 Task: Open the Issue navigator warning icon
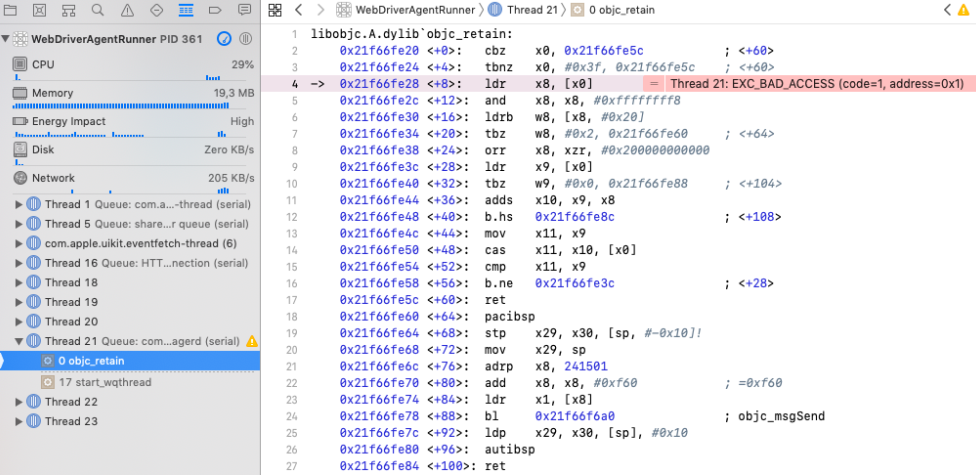(x=127, y=10)
